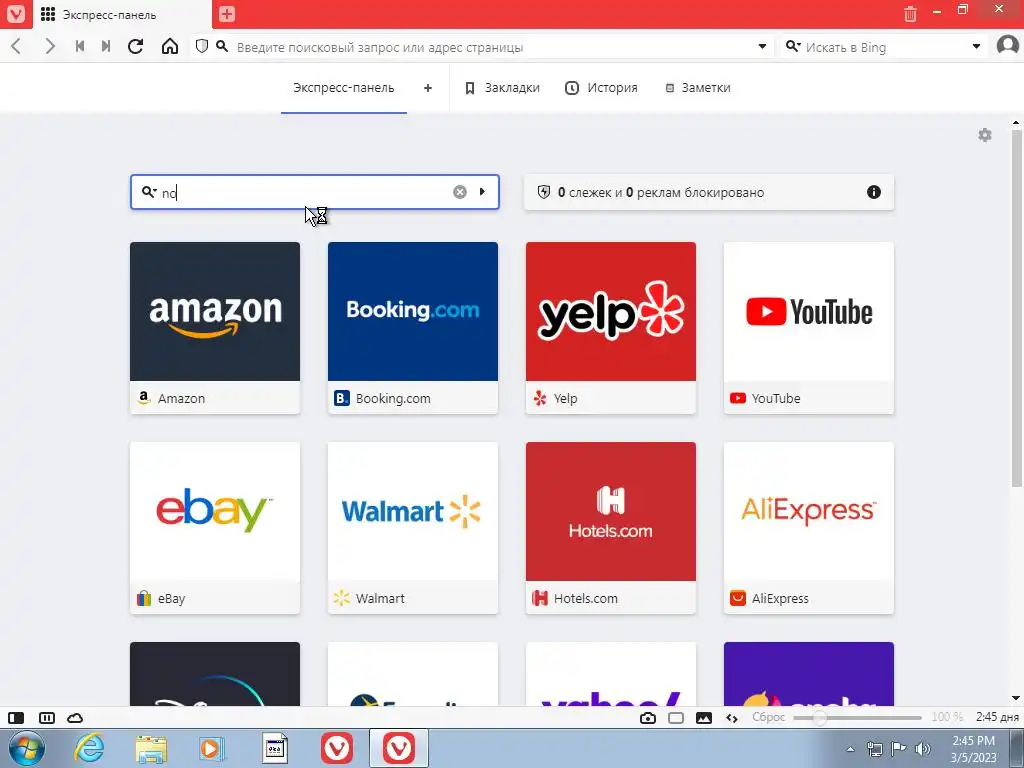Toggle page tiling window icon

pos(676,718)
